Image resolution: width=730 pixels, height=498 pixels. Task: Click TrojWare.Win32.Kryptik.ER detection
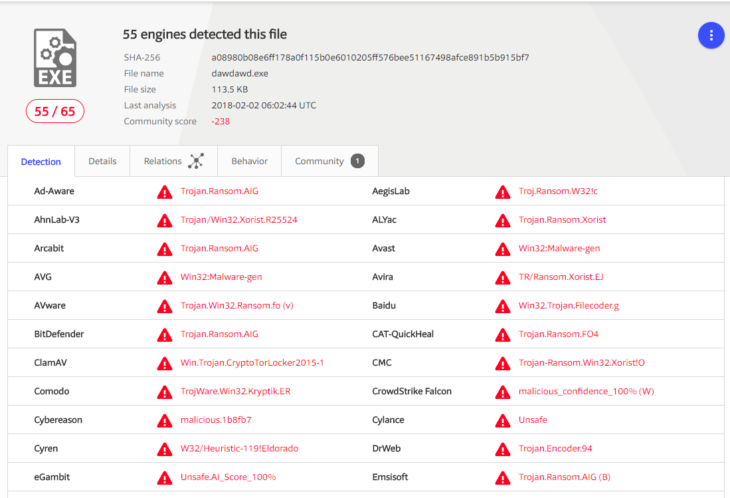tap(236, 391)
